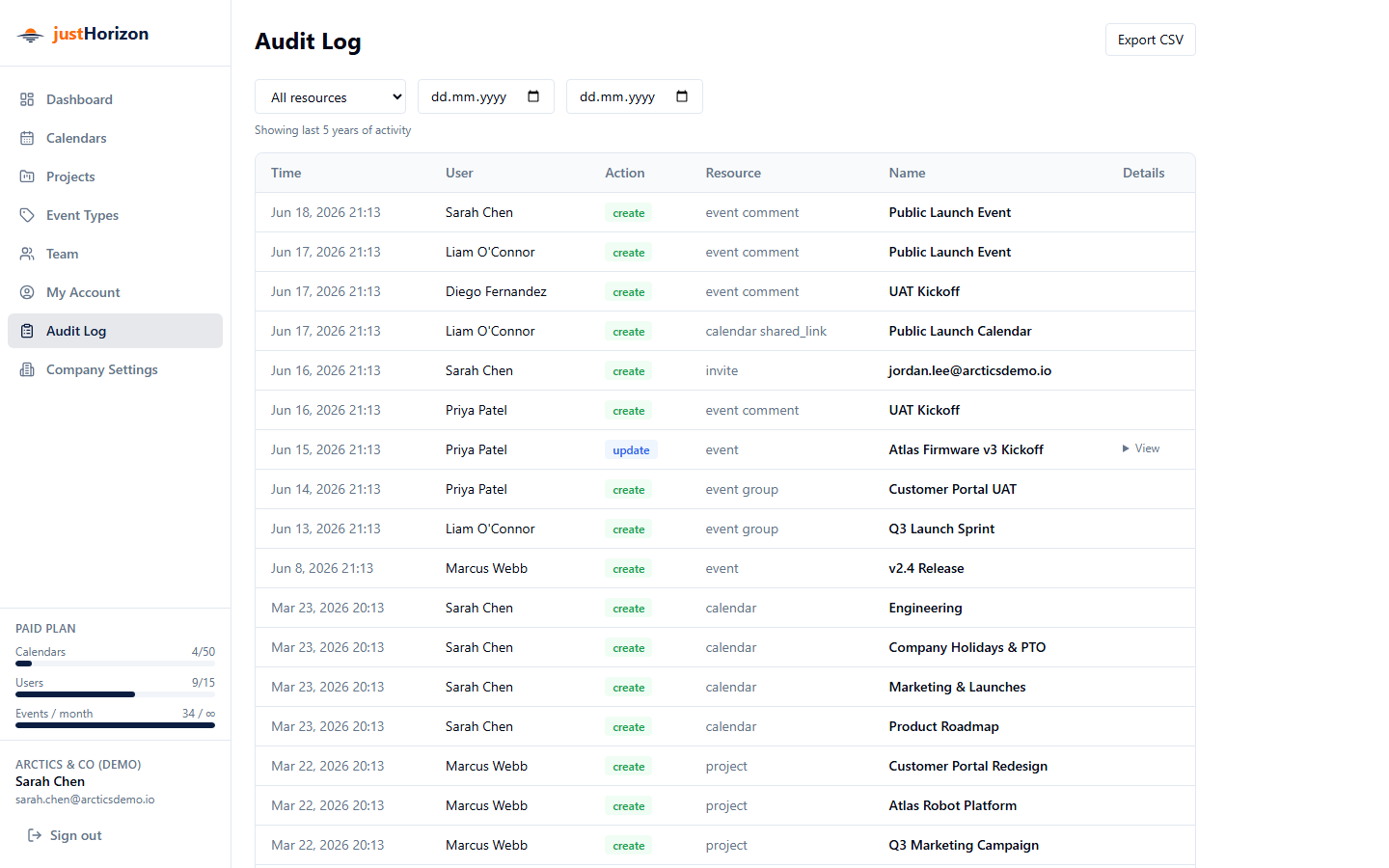Click the Jun 18, 2026 21:13 timestamp

[325, 212]
